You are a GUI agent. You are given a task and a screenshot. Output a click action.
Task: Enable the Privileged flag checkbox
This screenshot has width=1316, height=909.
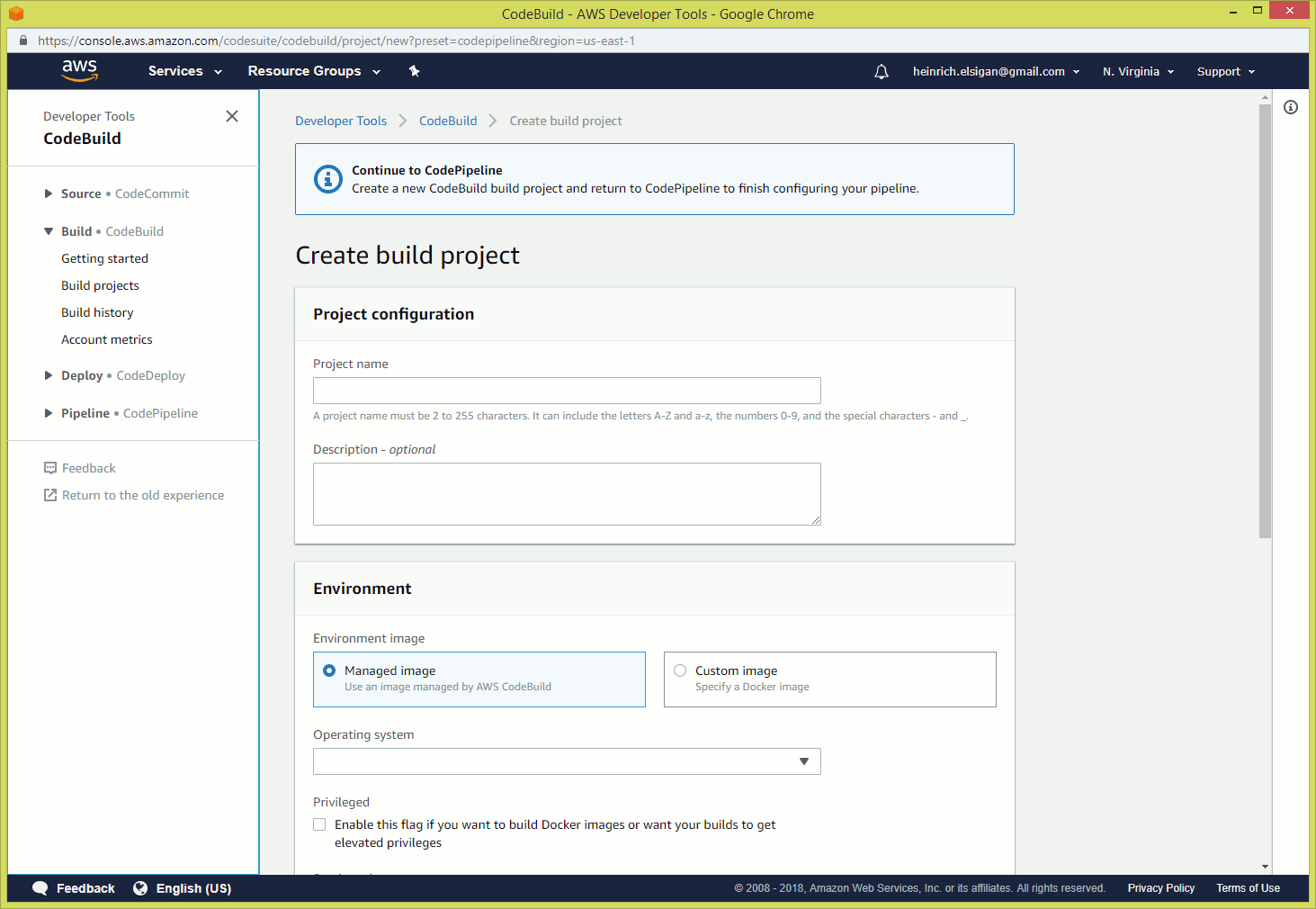(x=319, y=824)
